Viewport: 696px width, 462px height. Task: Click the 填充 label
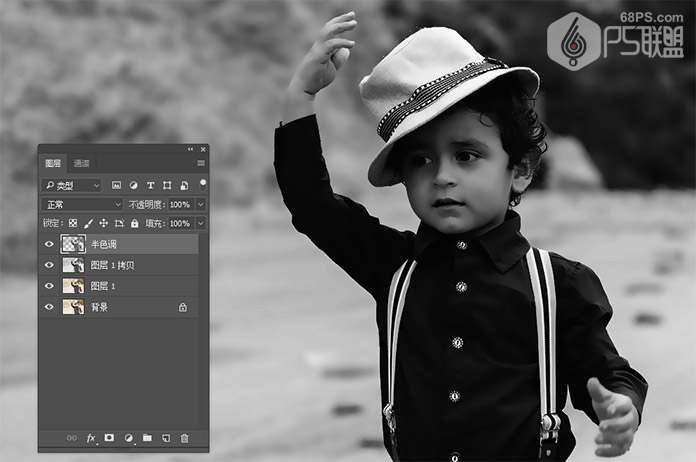click(155, 223)
